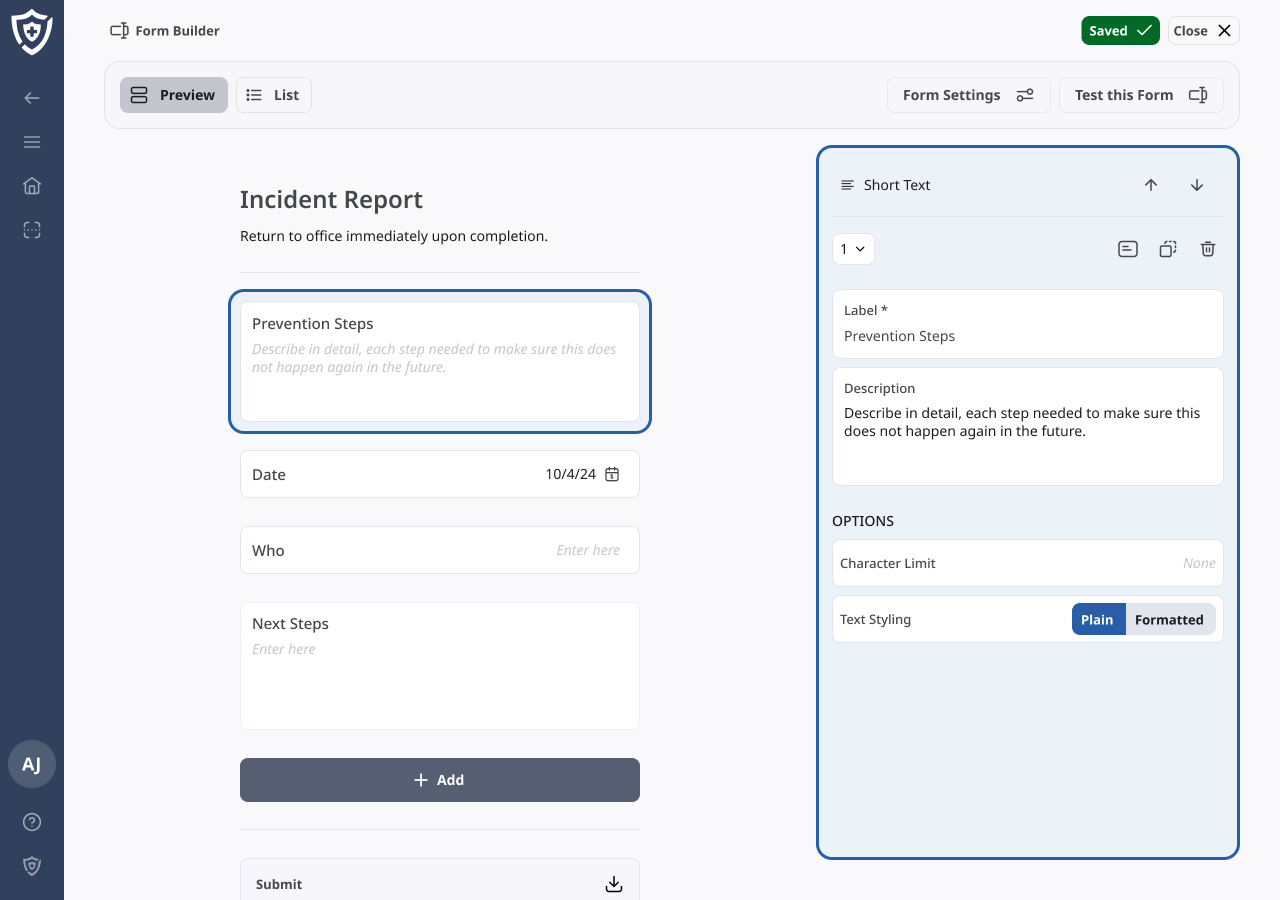1280x900 pixels.
Task: Click the shield logo in the sidebar top
Action: 32,32
